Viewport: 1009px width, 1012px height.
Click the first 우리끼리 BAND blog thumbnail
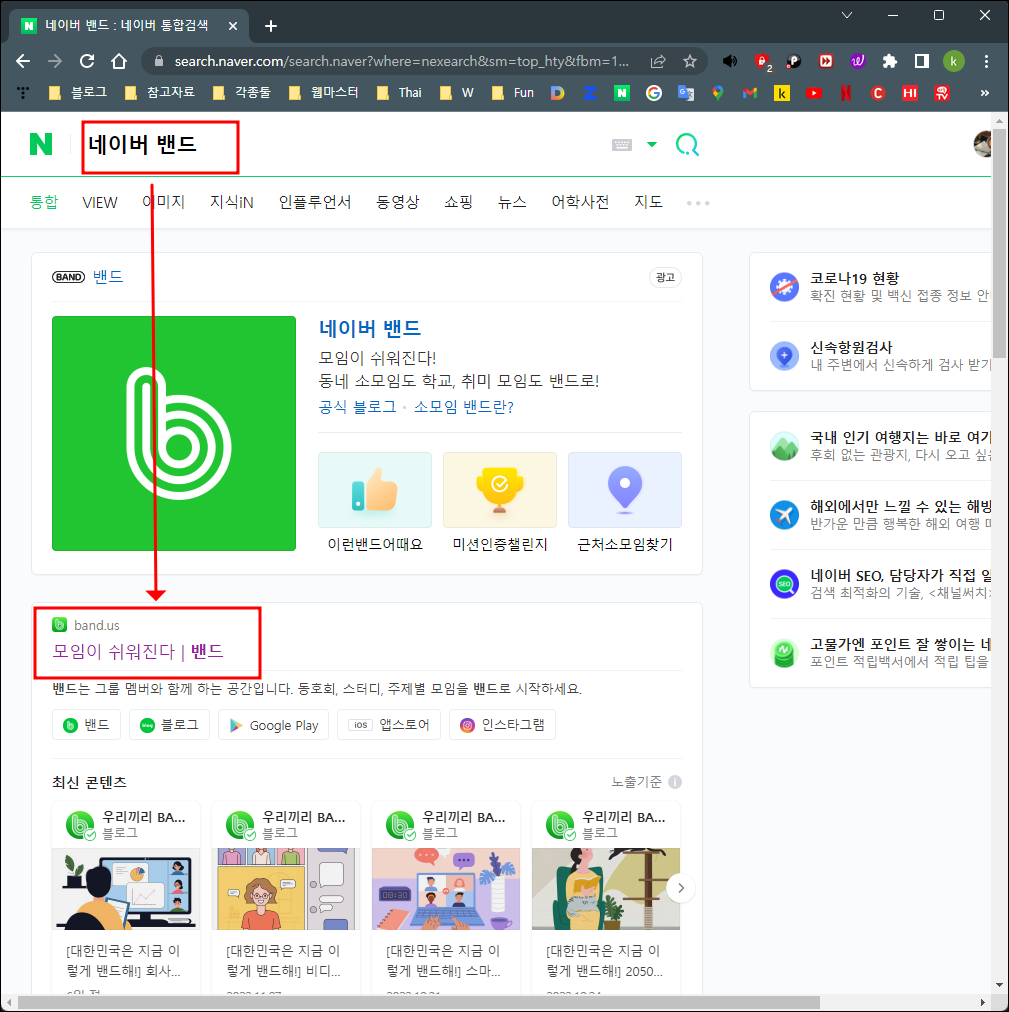pos(125,888)
